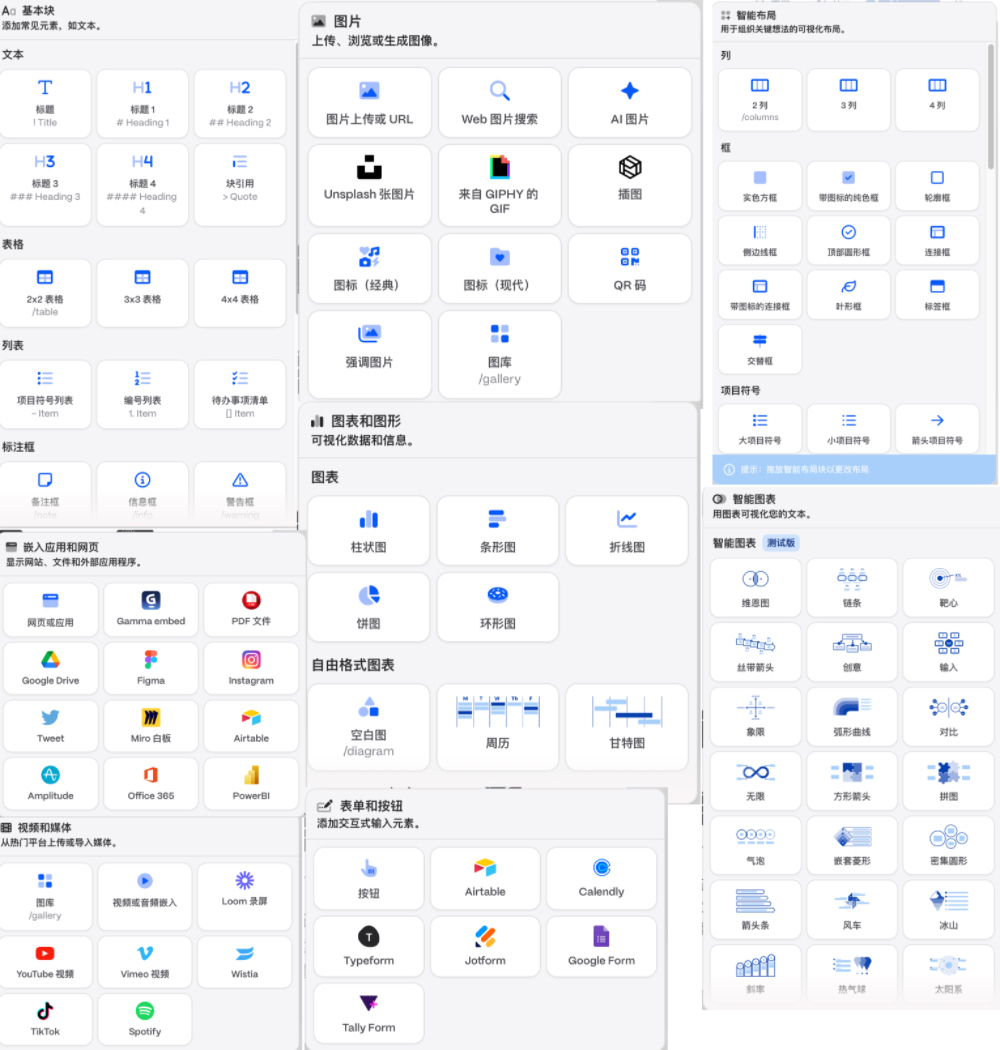Add a QR 码 block

(x=629, y=268)
